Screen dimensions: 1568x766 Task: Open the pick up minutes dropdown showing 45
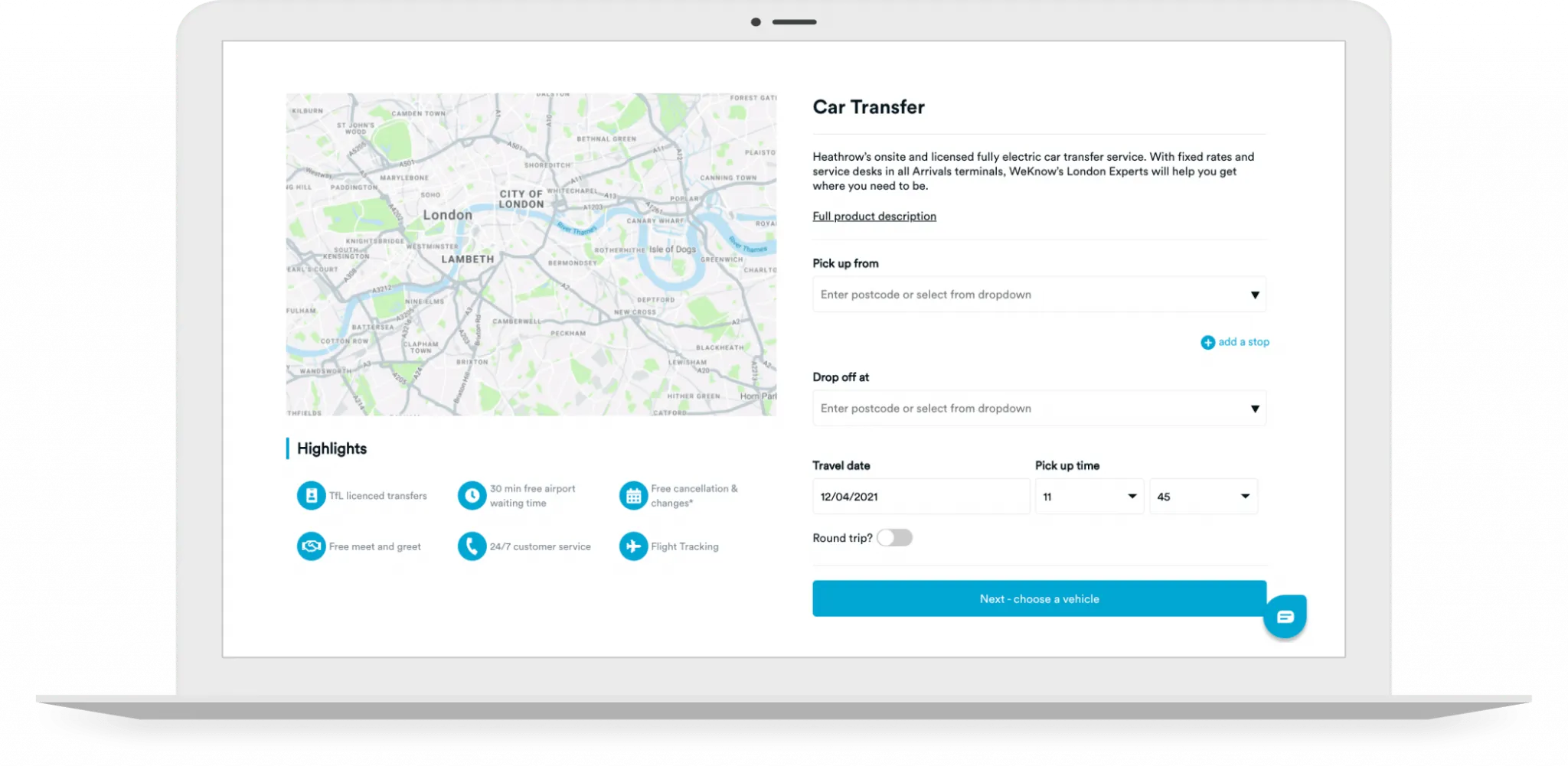[1203, 497]
